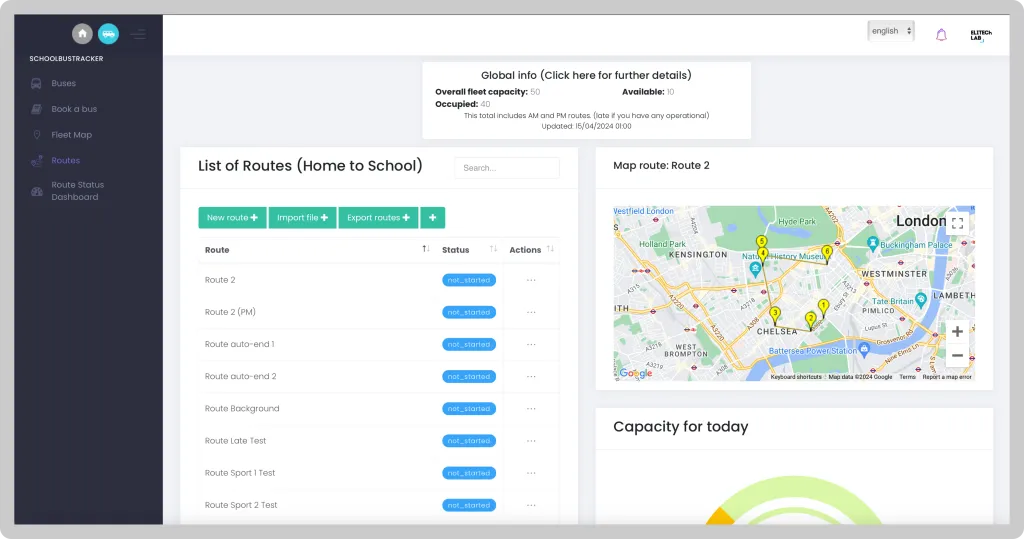Open the actions menu for Route 2
Image resolution: width=1024 pixels, height=539 pixels.
[x=531, y=280]
